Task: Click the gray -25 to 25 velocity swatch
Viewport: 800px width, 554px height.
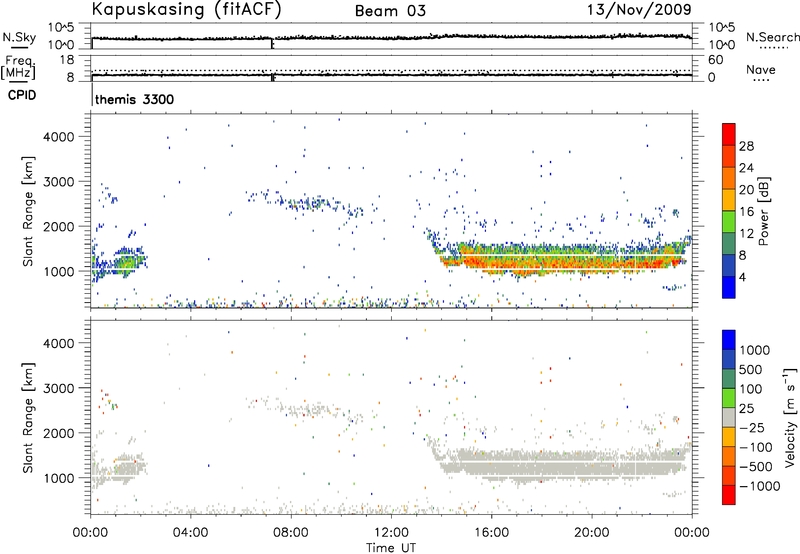Action: [729, 418]
